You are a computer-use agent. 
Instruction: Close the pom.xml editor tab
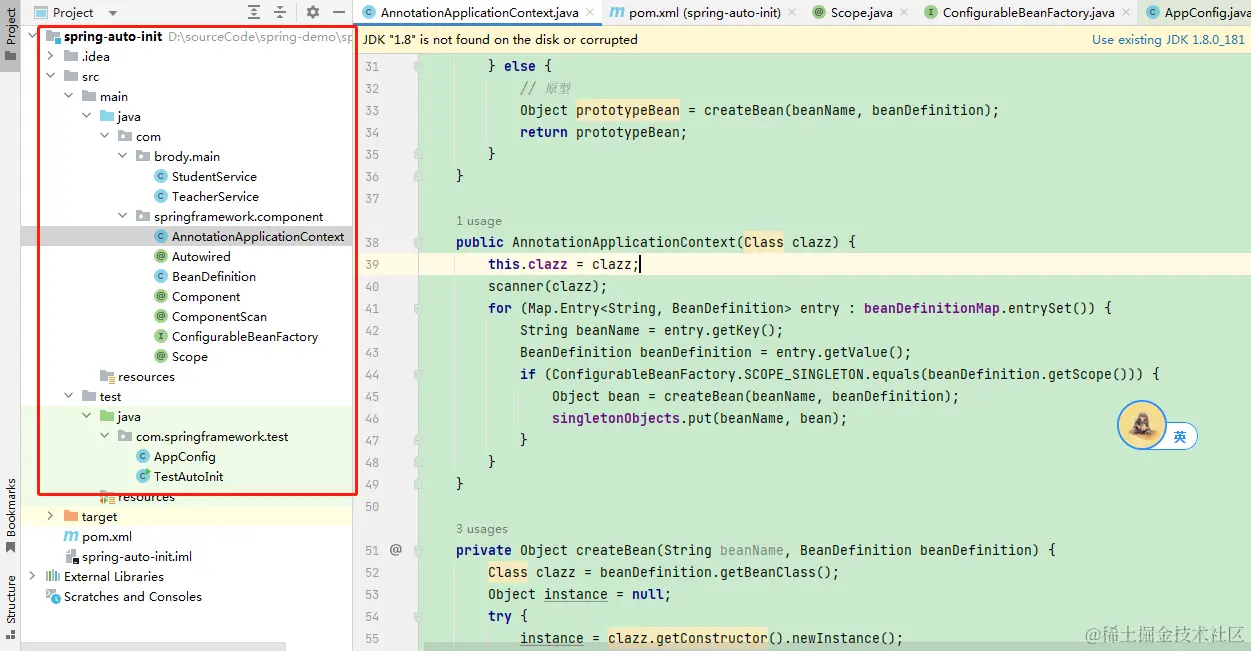790,13
